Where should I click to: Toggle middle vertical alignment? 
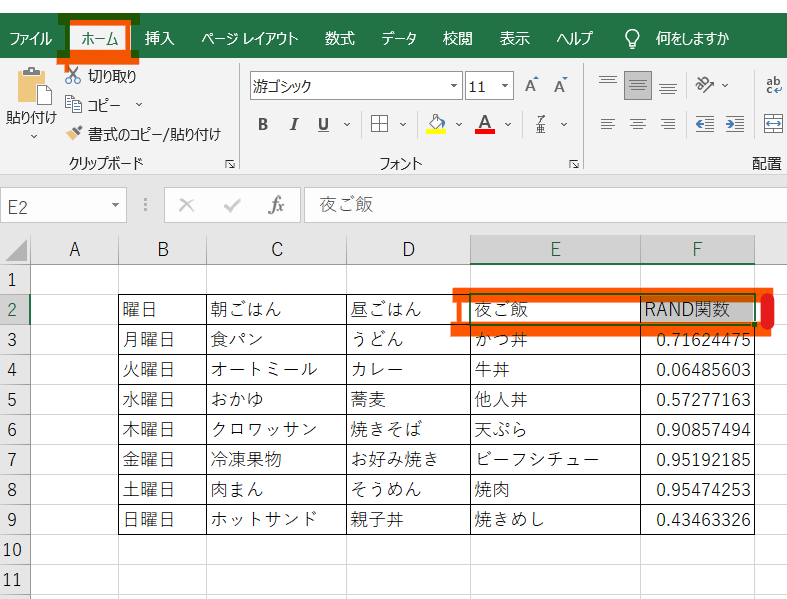(637, 86)
